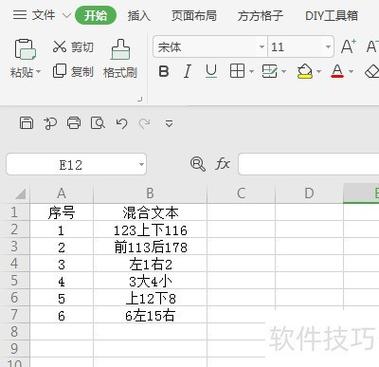This screenshot has height=367, width=379.
Task: Click the eraser clear icon
Action: (372, 71)
